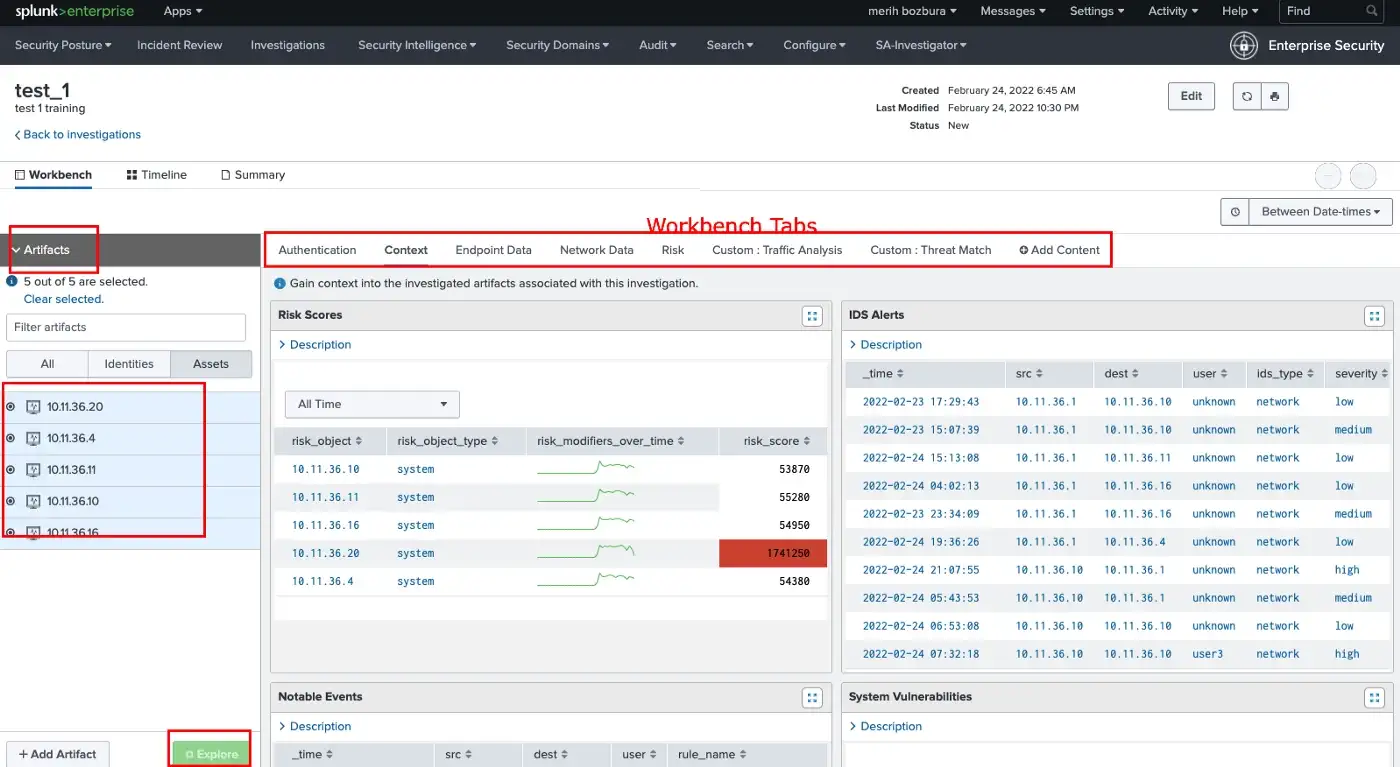1400x767 pixels.
Task: Click the asset icon of 10.11.36.10
Action: 33,501
